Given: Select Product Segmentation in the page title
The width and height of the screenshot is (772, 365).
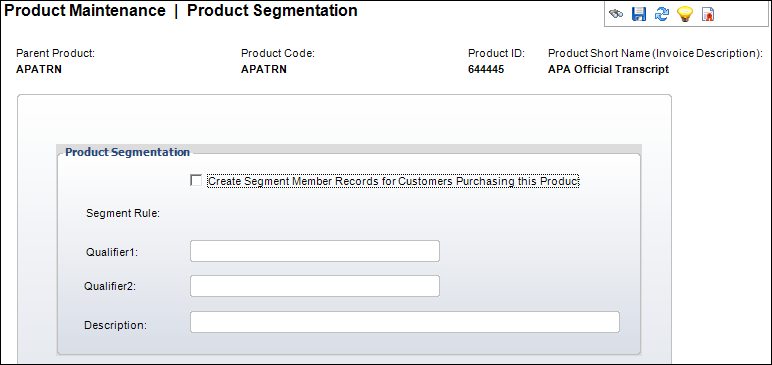Looking at the screenshot, I should pyautogui.click(x=272, y=10).
